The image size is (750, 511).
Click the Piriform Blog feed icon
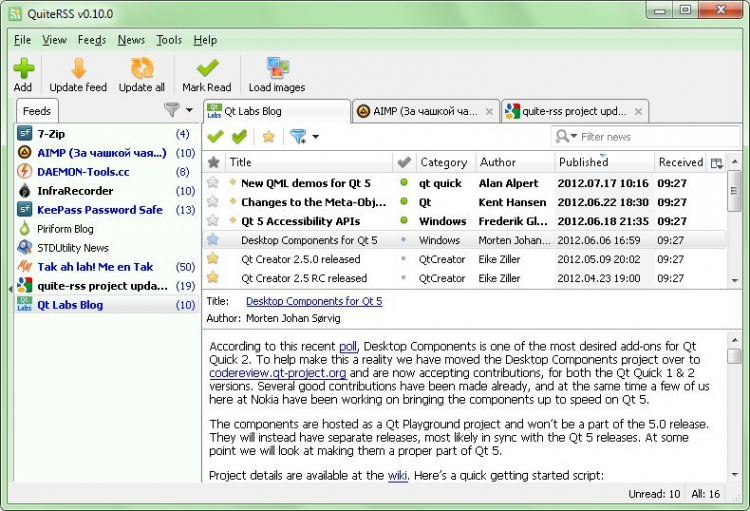pos(24,228)
